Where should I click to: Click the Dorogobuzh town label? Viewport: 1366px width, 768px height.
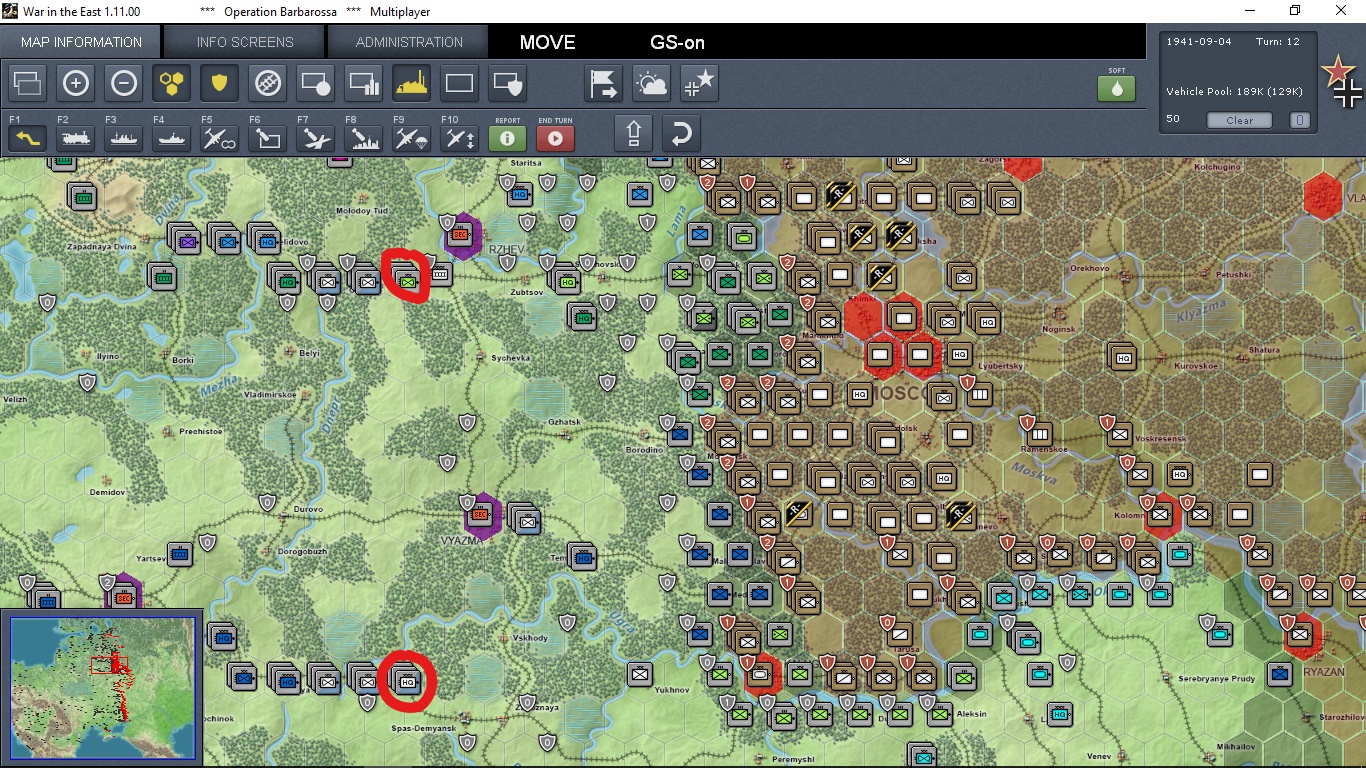tap(302, 551)
